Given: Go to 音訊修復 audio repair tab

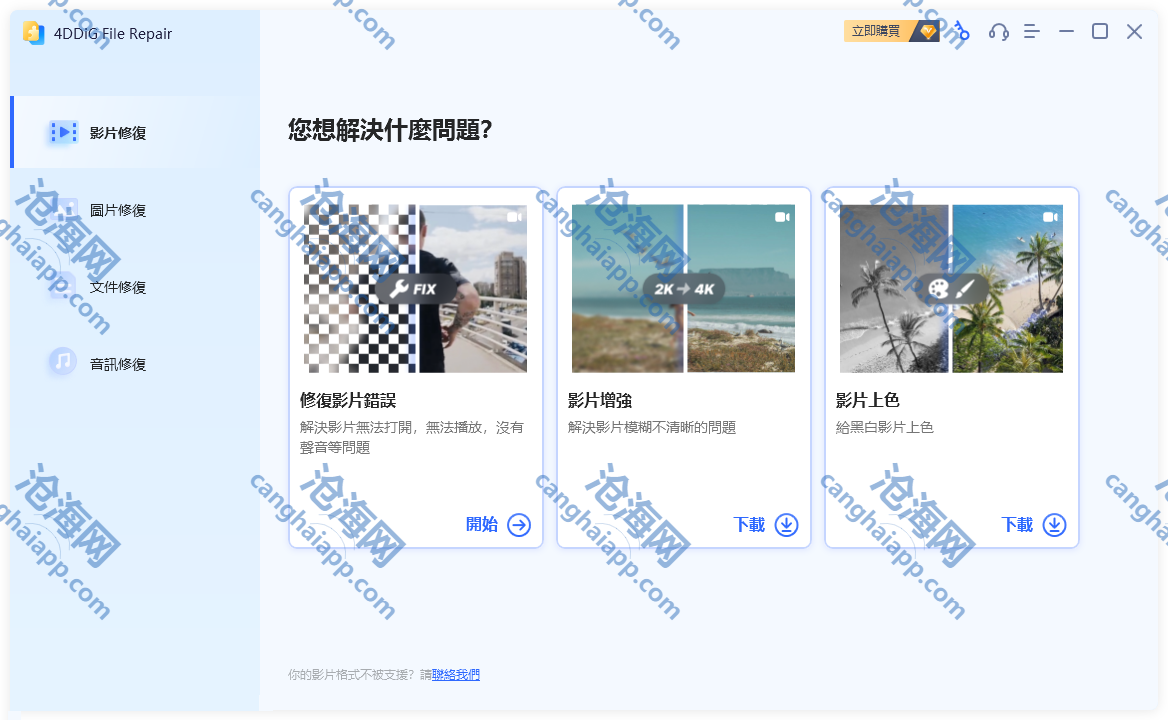Looking at the screenshot, I should [118, 364].
